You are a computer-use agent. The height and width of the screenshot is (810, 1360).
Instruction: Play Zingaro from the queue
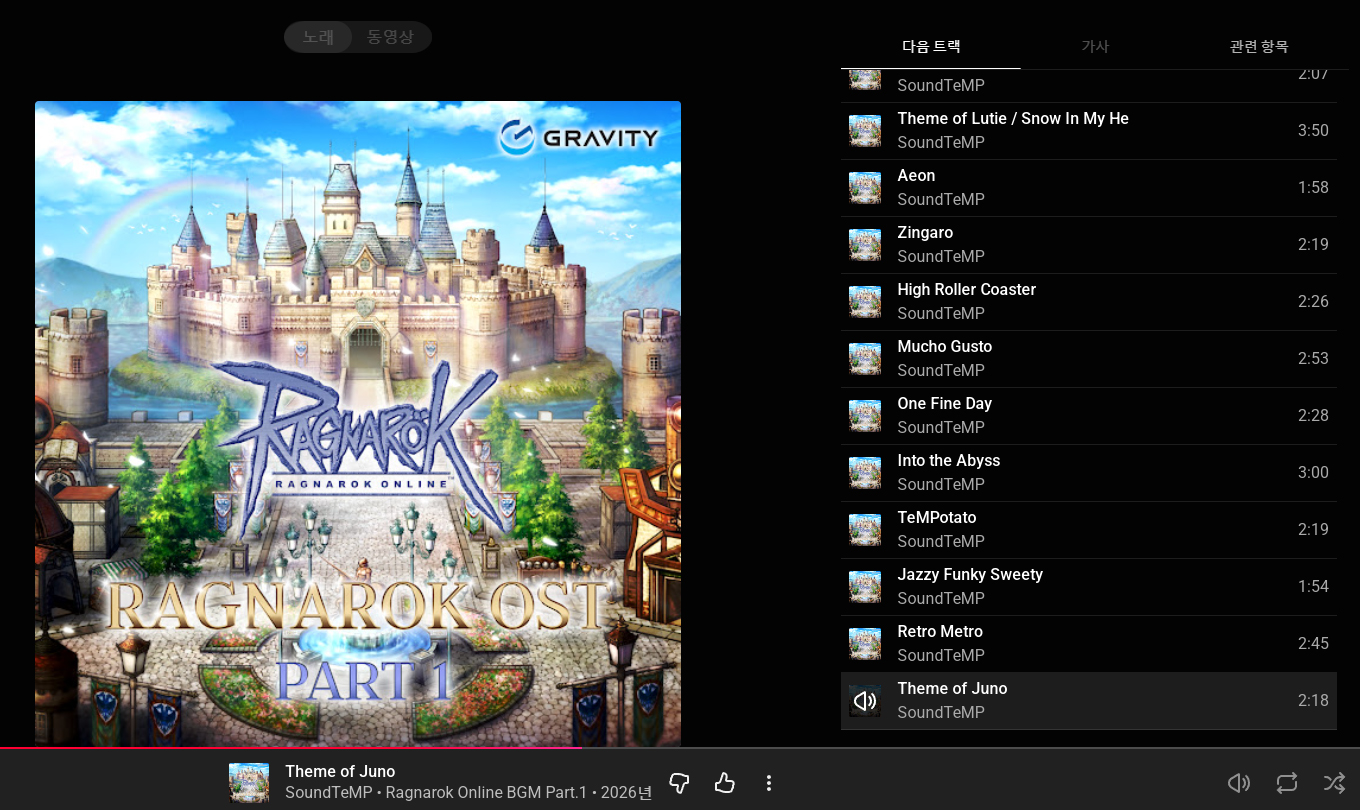click(925, 233)
